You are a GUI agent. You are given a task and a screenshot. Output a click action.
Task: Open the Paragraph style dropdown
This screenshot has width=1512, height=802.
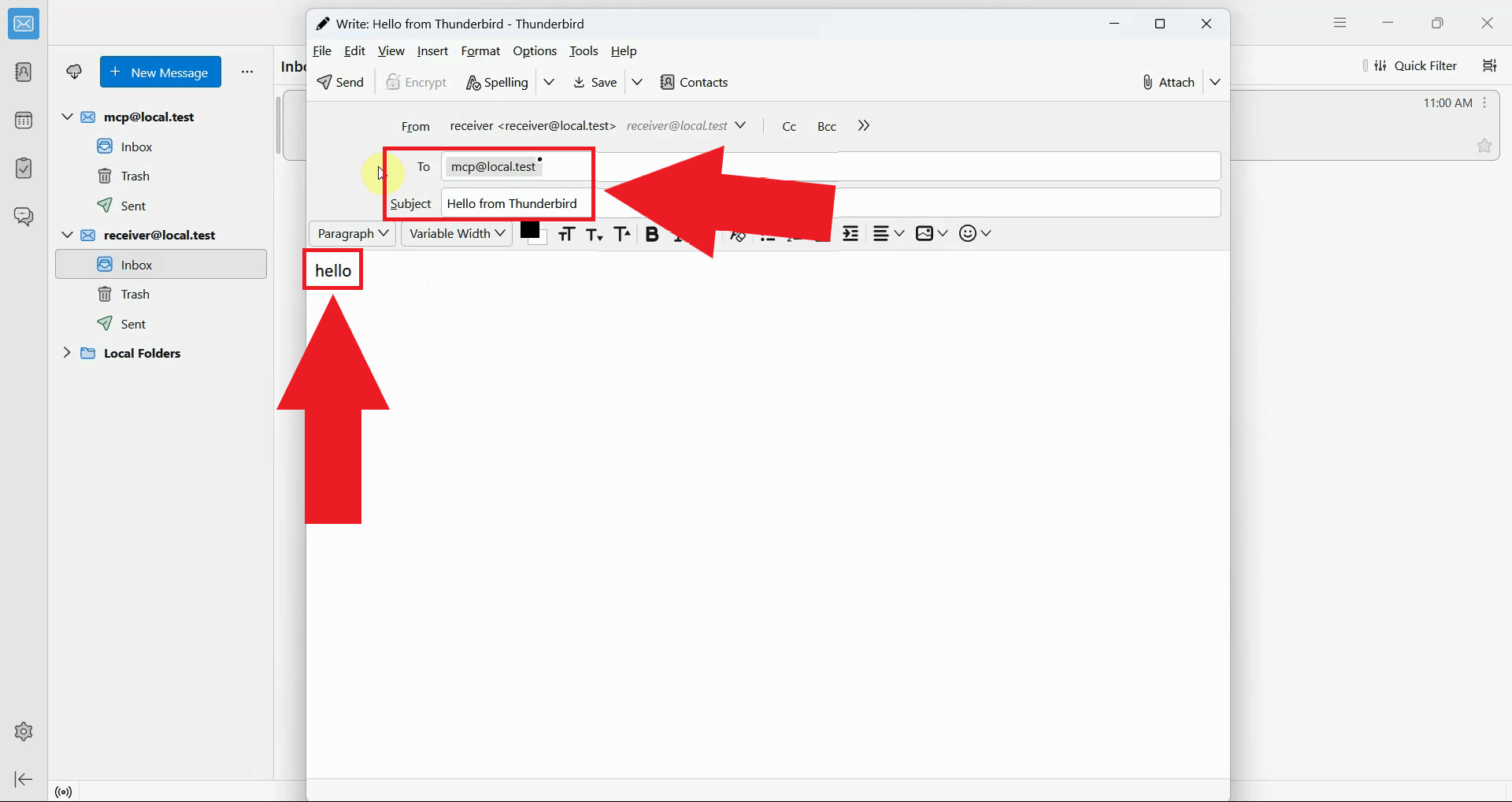[352, 233]
